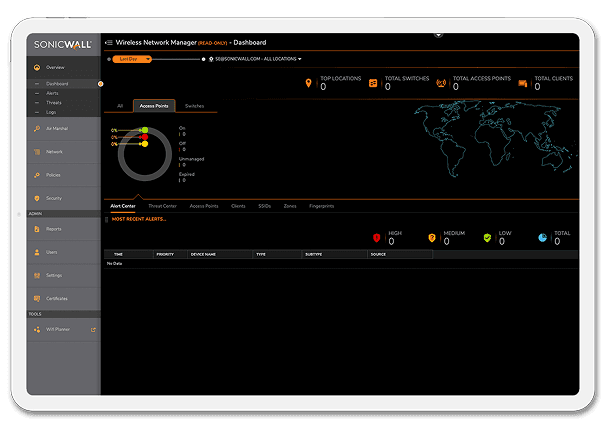
Task: Click the High priority red shield icon
Action: [x=377, y=238]
